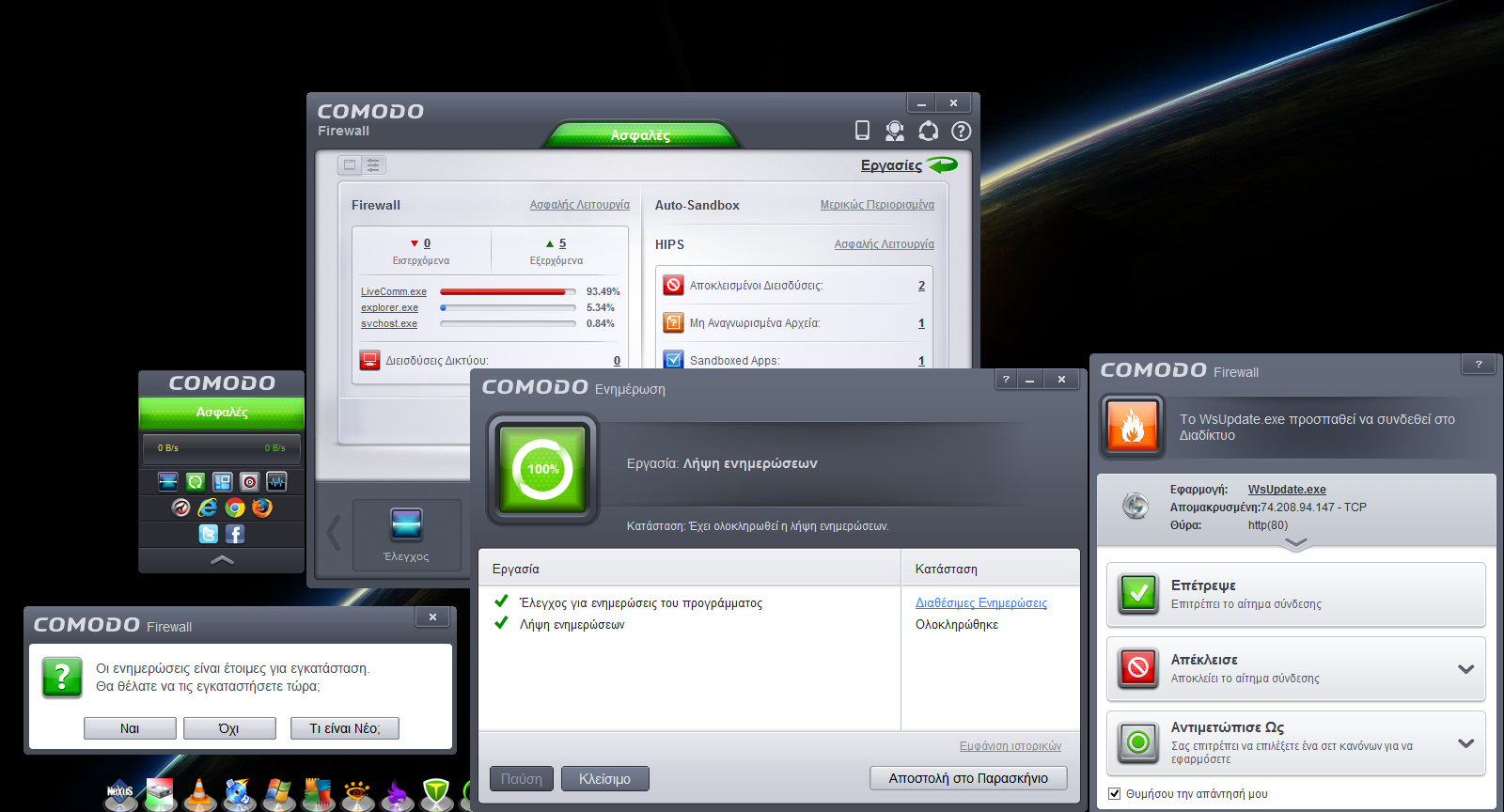Click the Κατάσταση column header
Viewport: 1504px width, 812px height.
[x=990, y=569]
